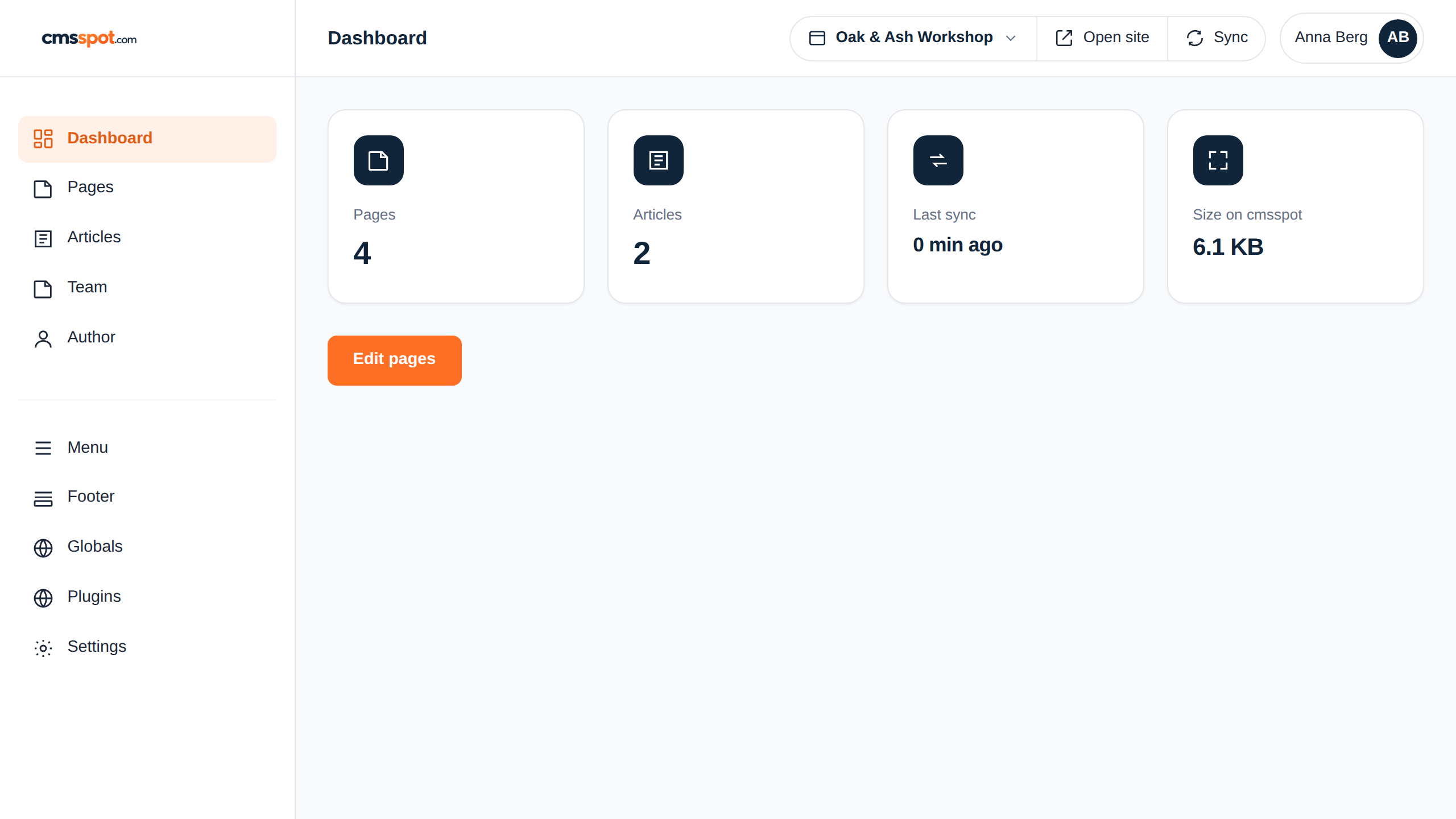1456x819 pixels.
Task: Open Articles section in the sidebar
Action: click(x=147, y=238)
